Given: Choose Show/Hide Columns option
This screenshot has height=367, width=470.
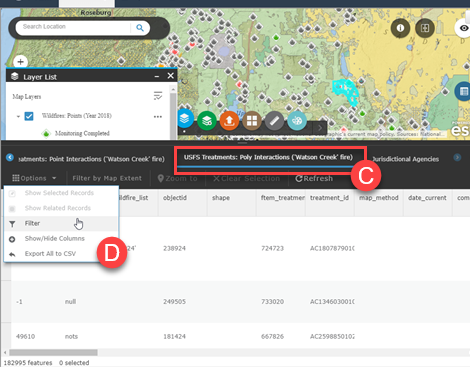Looking at the screenshot, I should [61, 239].
